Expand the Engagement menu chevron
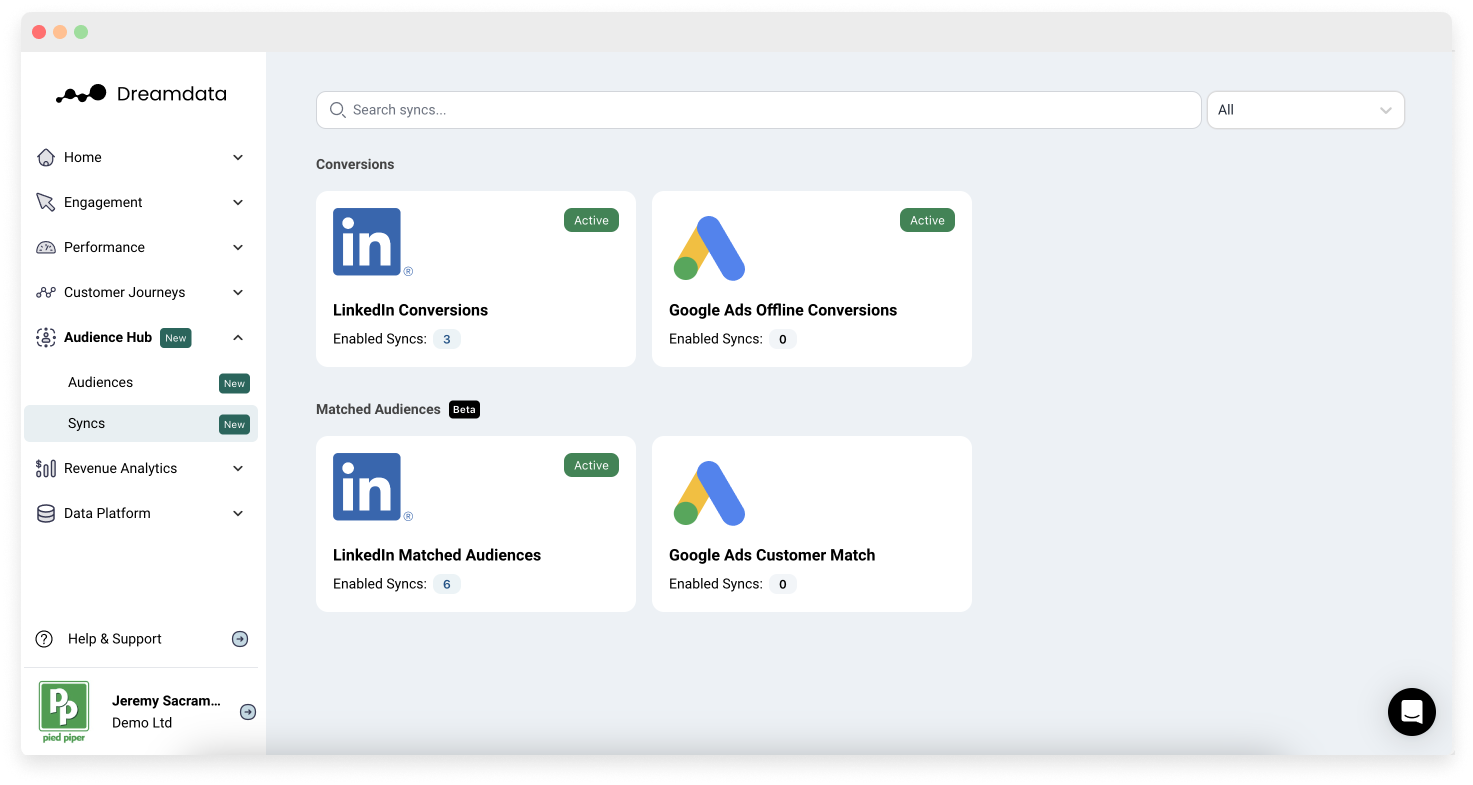1473x785 pixels. (x=238, y=202)
